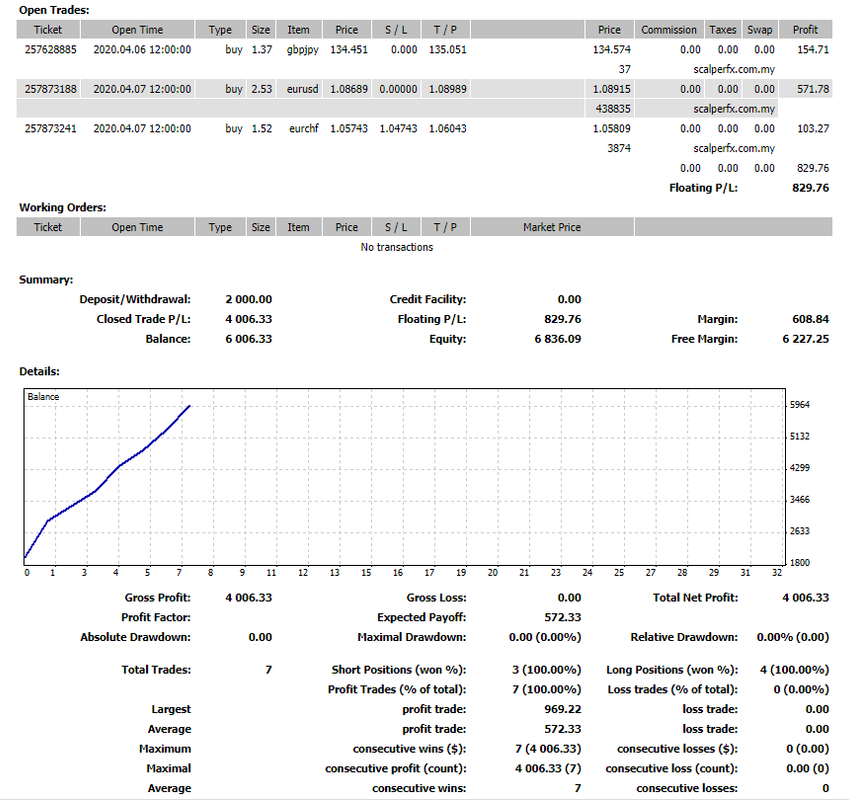The image size is (849, 800).
Task: Click the No transactions text
Action: 397,247
